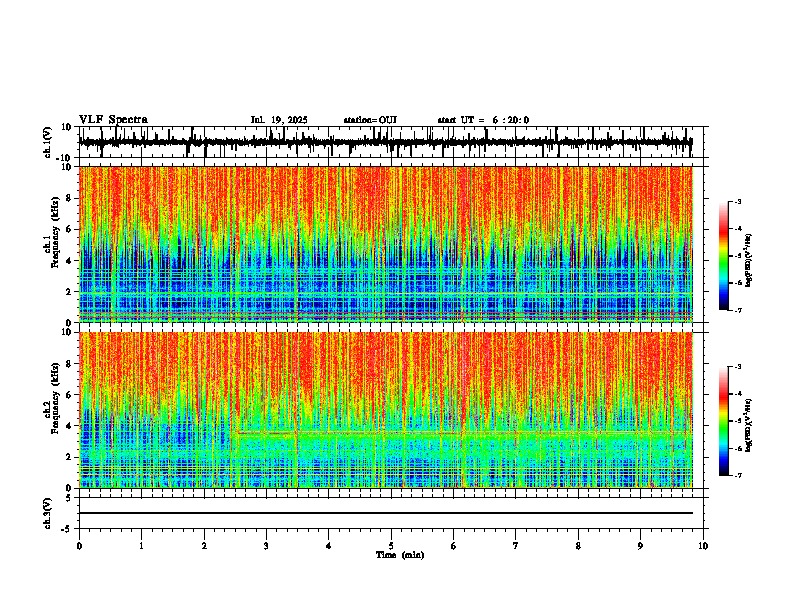Image resolution: width=792 pixels, height=612 pixels.
Task: Click the ch.2 spectrogram color scale bar
Action: (x=724, y=421)
